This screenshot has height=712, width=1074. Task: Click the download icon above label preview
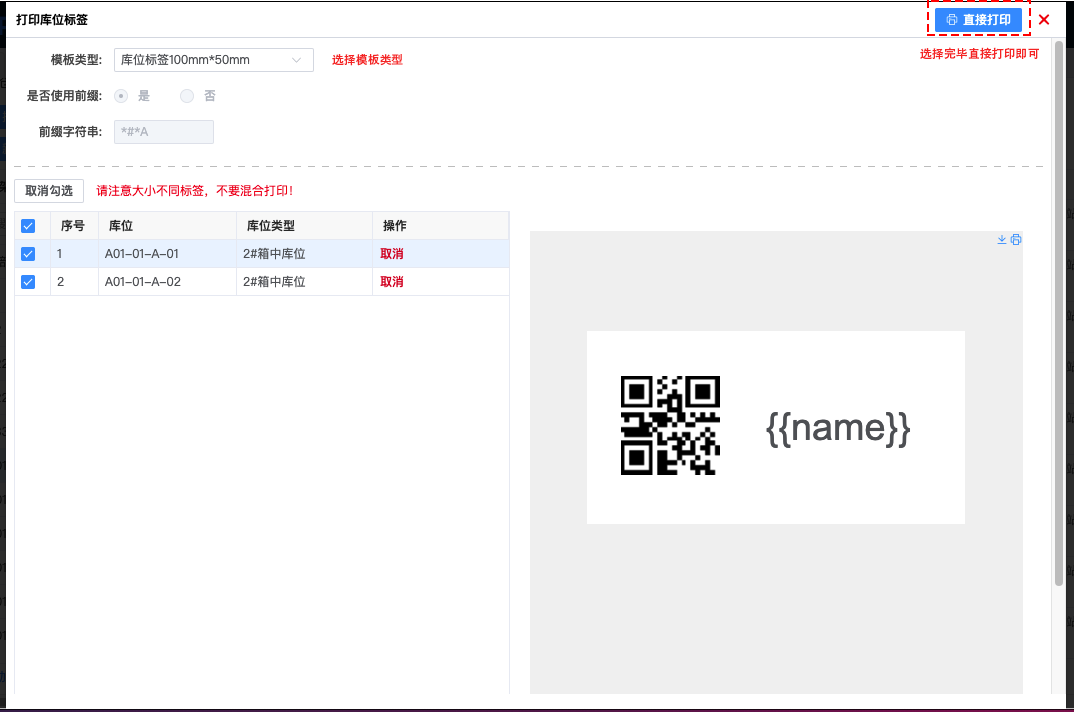1001,239
